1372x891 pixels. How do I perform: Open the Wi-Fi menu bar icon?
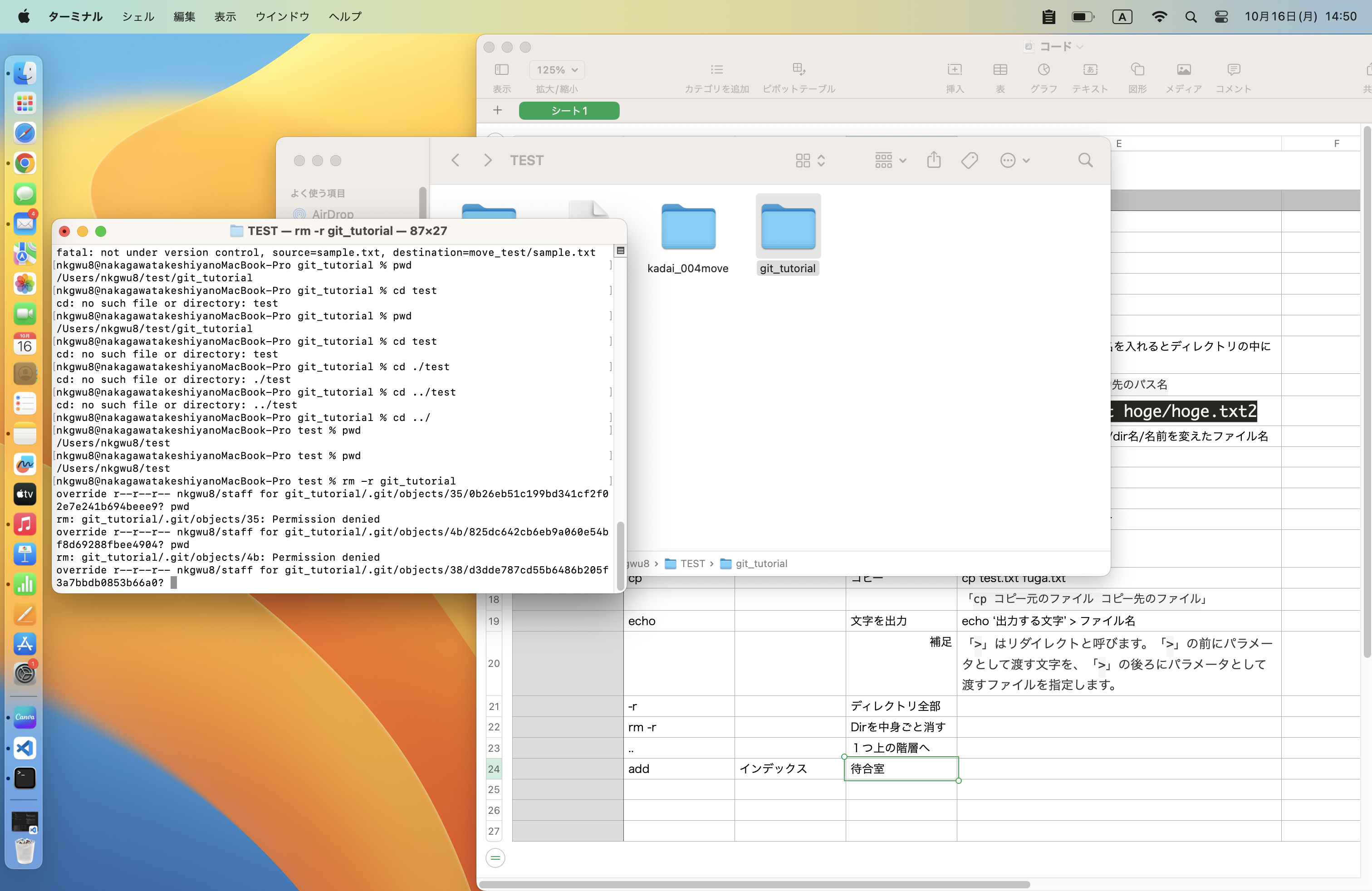[1159, 17]
